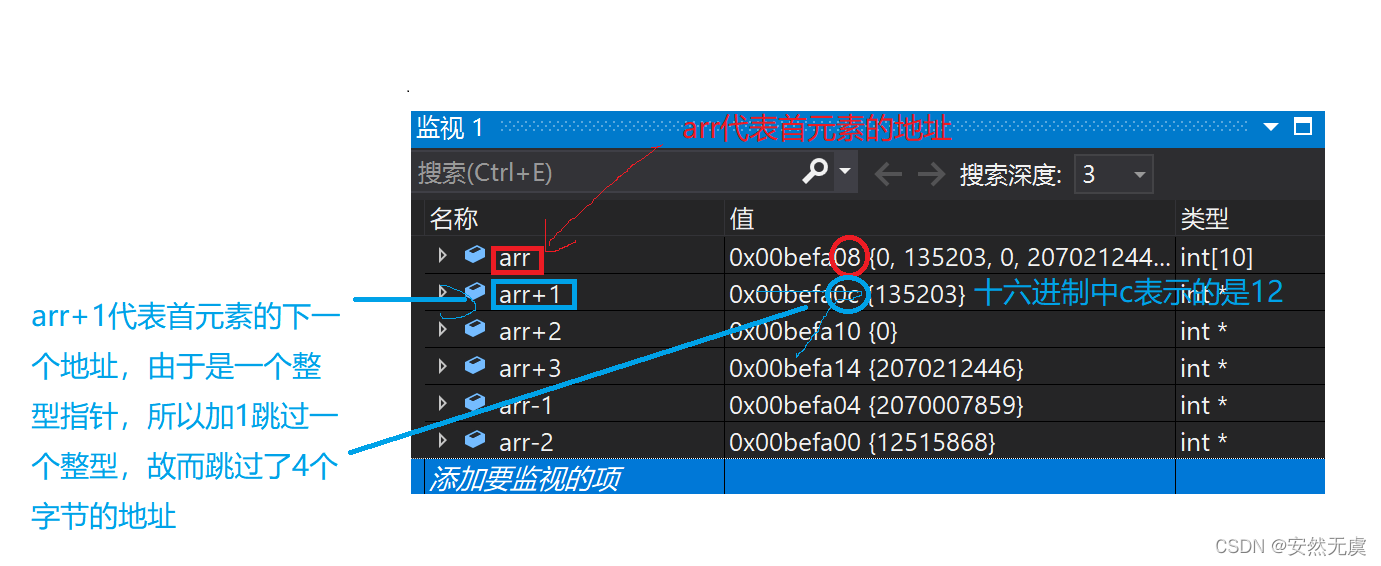Click the int * type of arr+3
This screenshot has width=1381, height=566.
click(x=1204, y=368)
